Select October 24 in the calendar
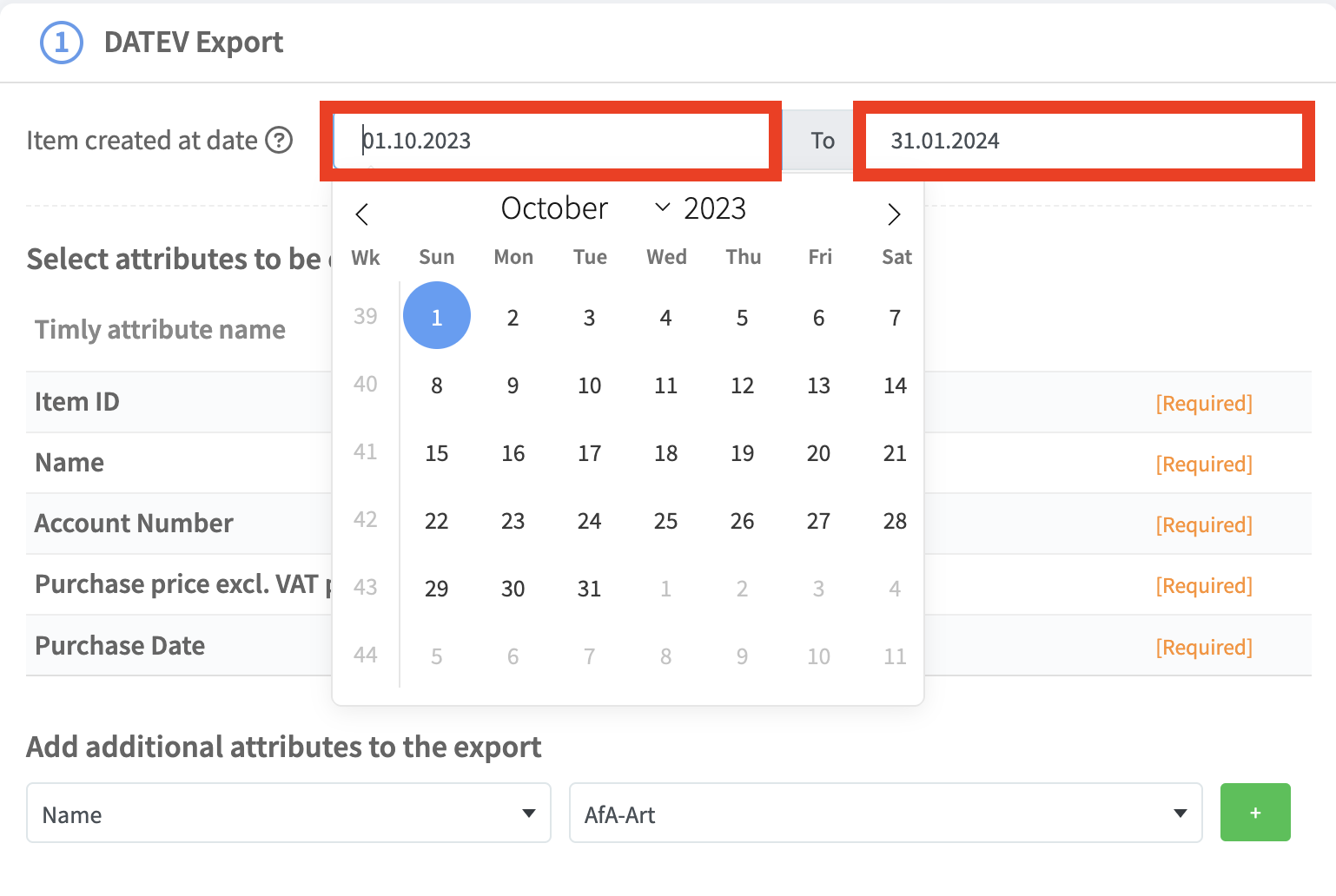This screenshot has width=1336, height=896. coord(590,521)
